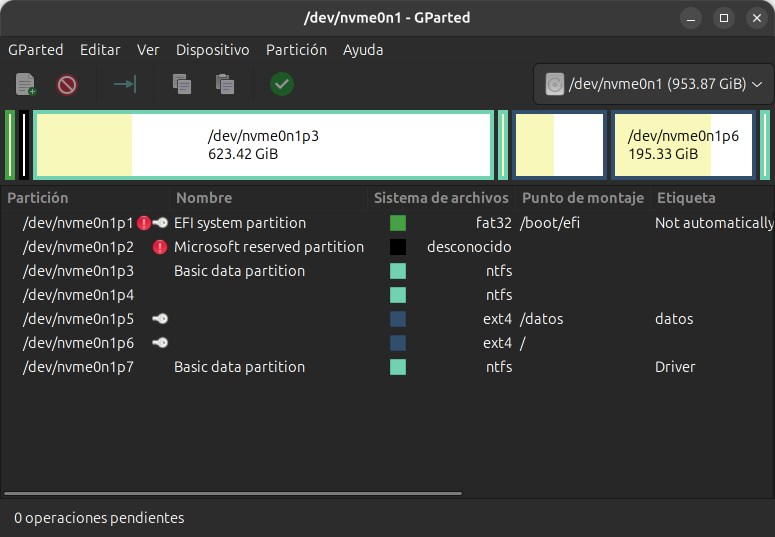The width and height of the screenshot is (775, 537).
Task: Open the GParted menu
Action: tap(36, 50)
